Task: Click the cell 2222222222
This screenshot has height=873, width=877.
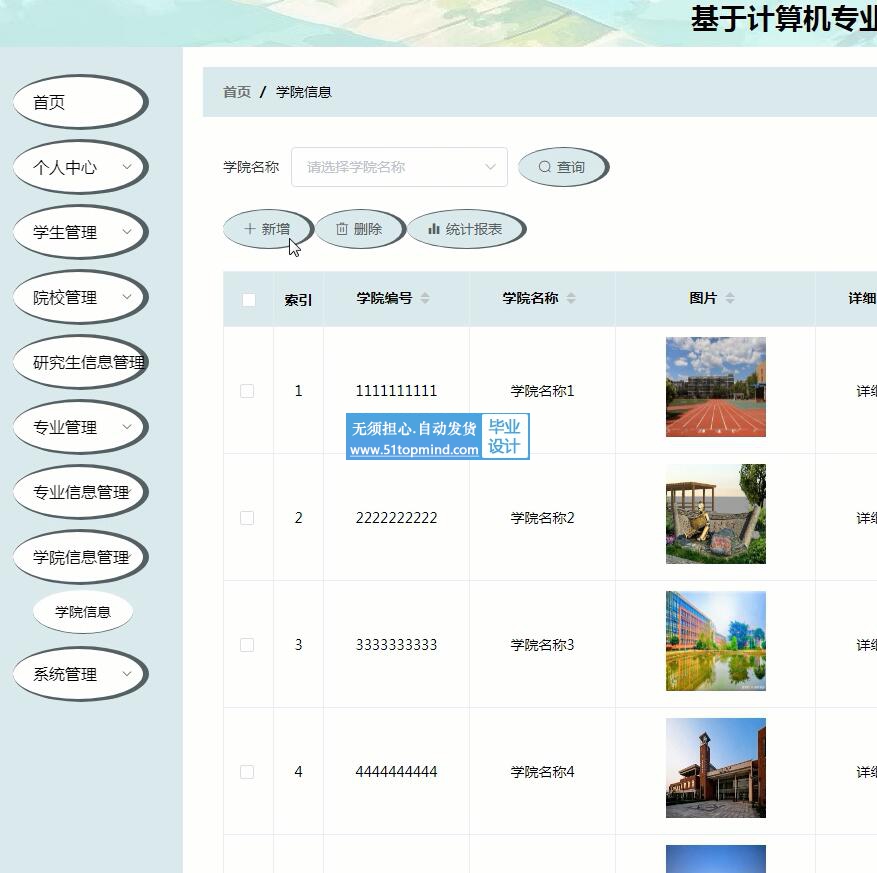Action: click(397, 518)
